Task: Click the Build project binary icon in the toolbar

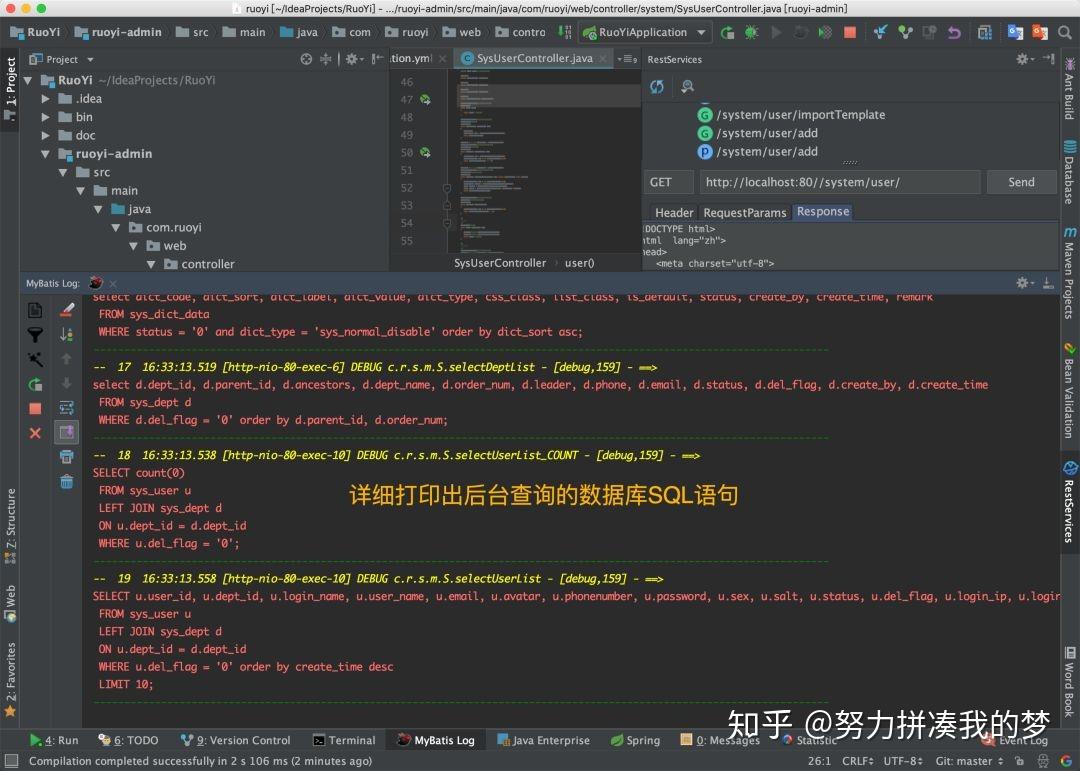Action: [565, 32]
